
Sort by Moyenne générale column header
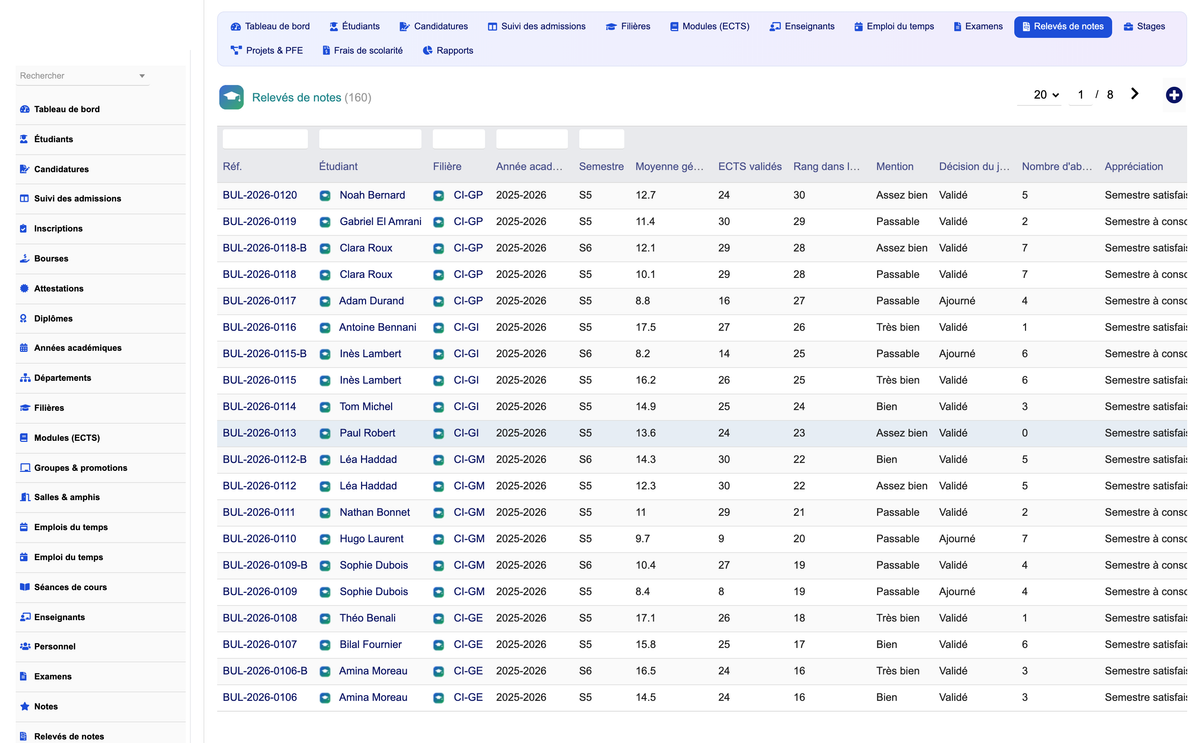point(669,167)
